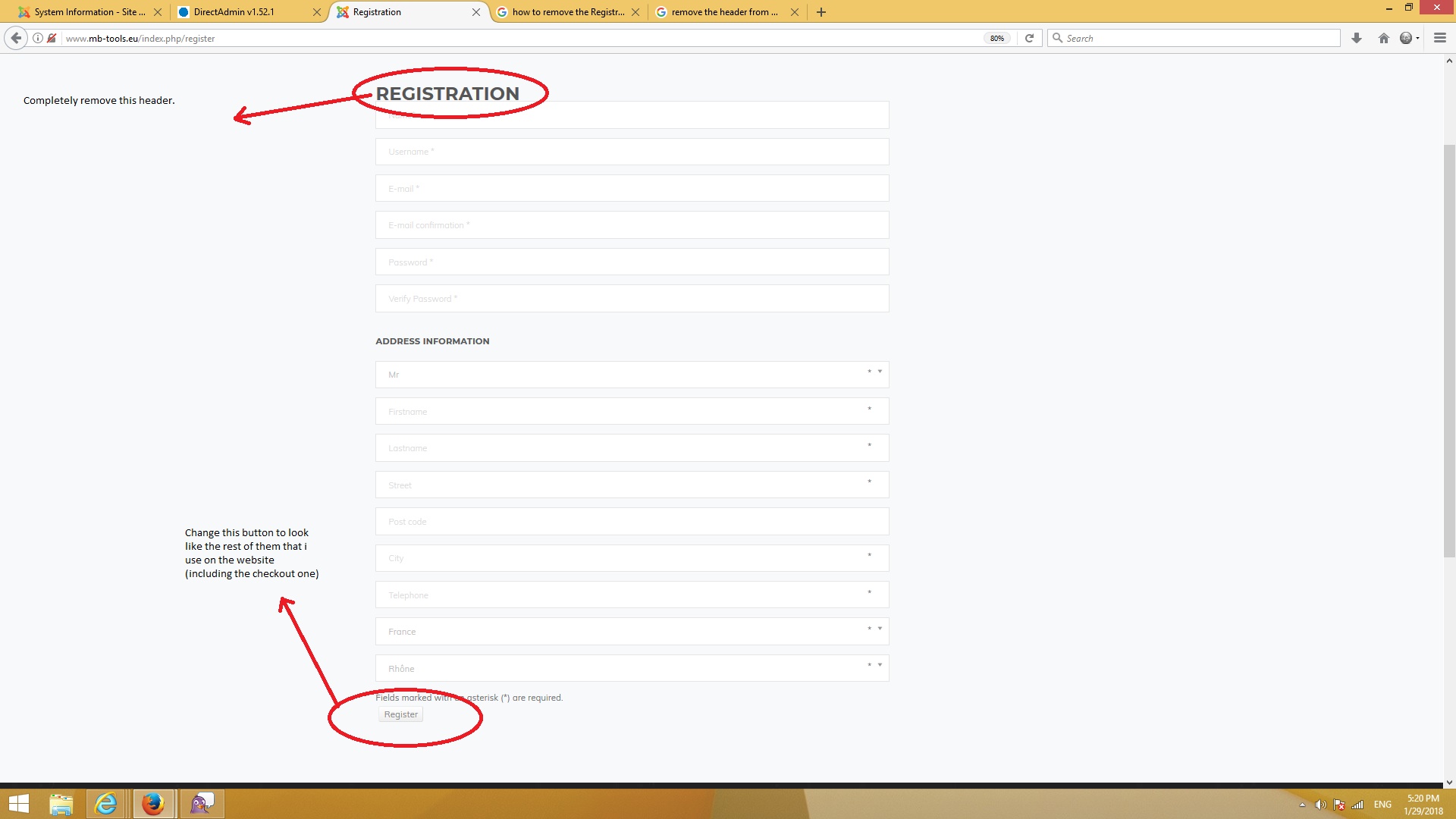The width and height of the screenshot is (1456, 819).
Task: Click the vertical page scrollbar
Action: click(x=1449, y=349)
